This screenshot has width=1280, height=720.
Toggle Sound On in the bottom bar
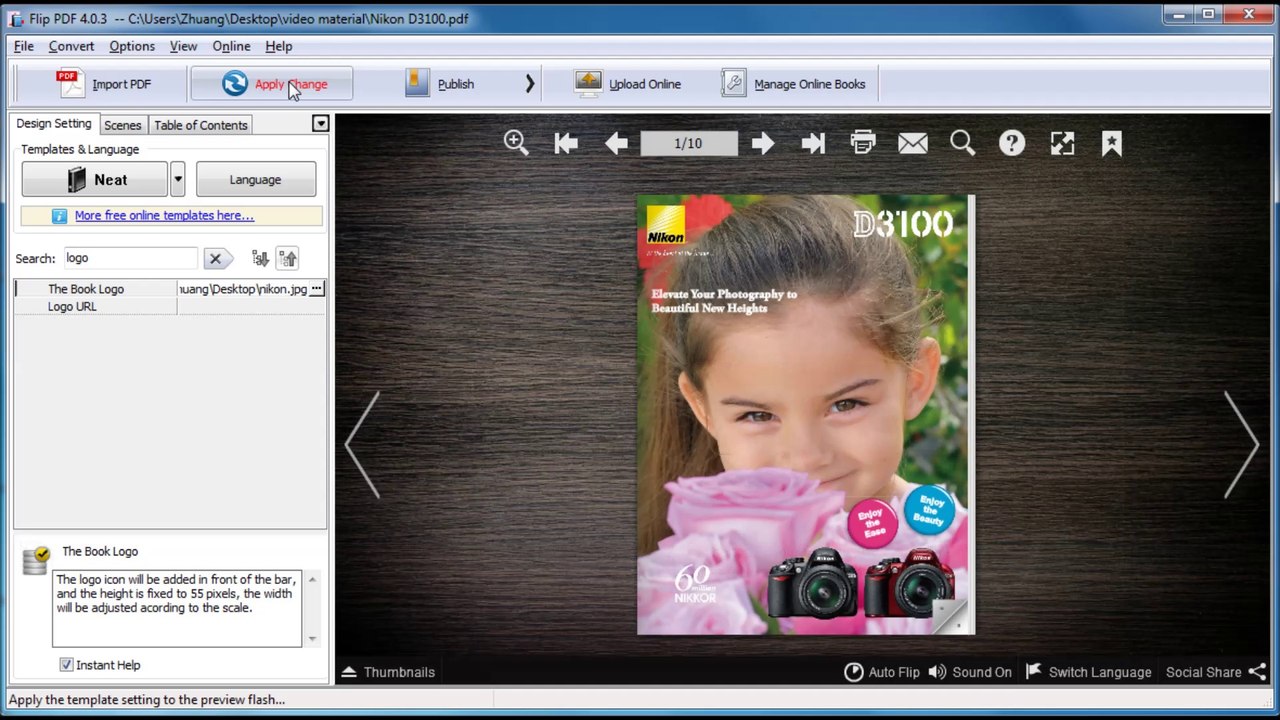(970, 672)
